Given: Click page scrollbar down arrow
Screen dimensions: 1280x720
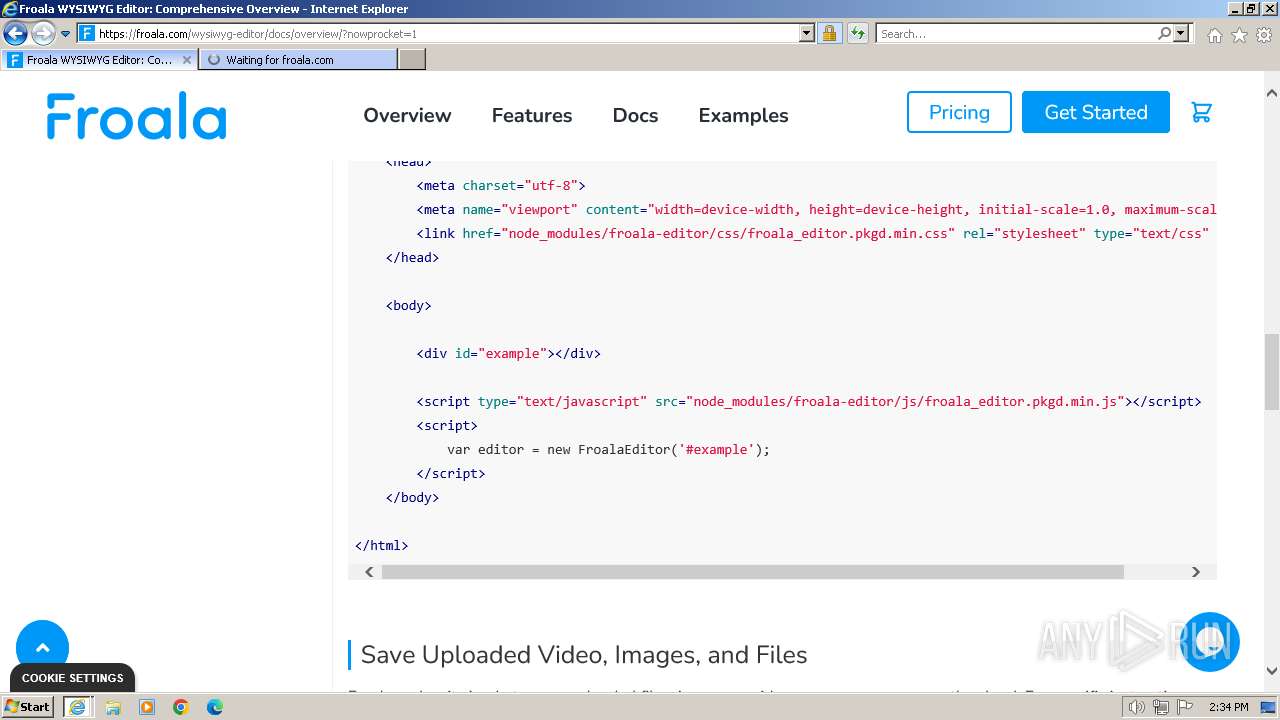Looking at the screenshot, I should tap(1272, 671).
